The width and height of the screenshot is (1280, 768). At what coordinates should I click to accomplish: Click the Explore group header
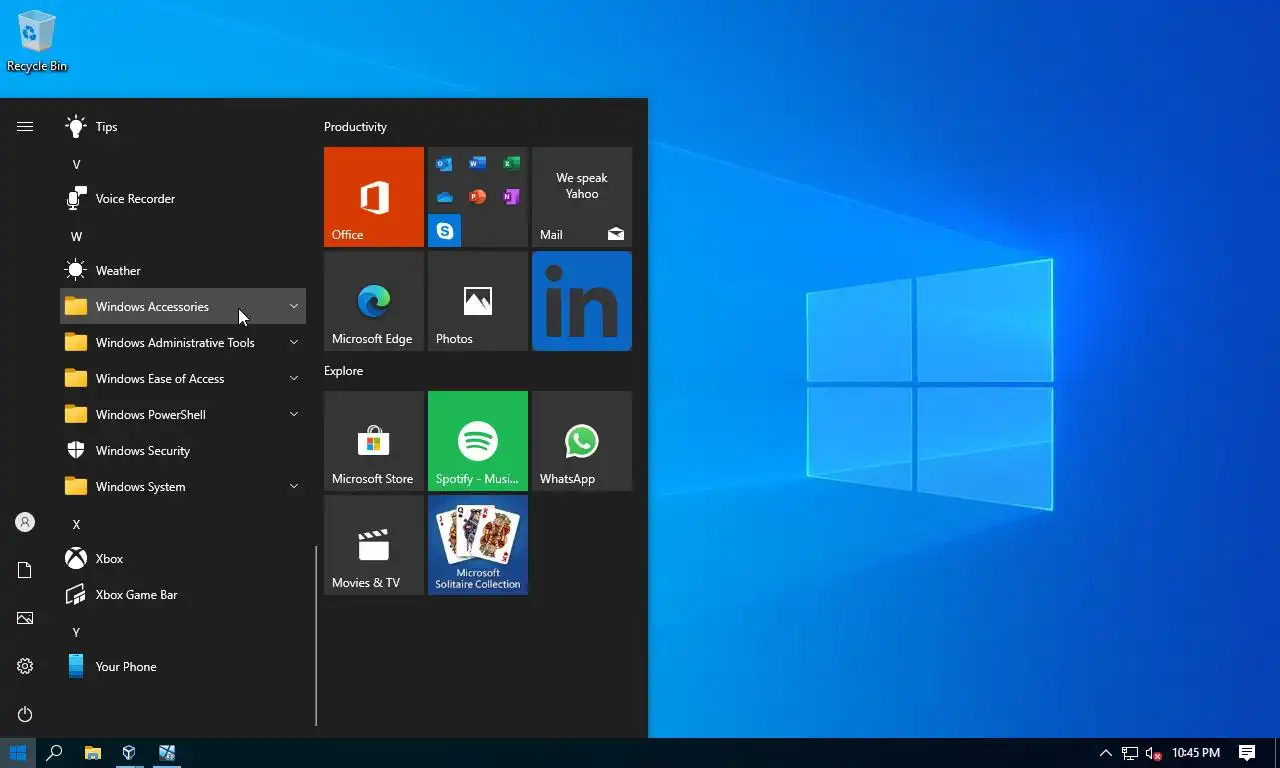(343, 371)
